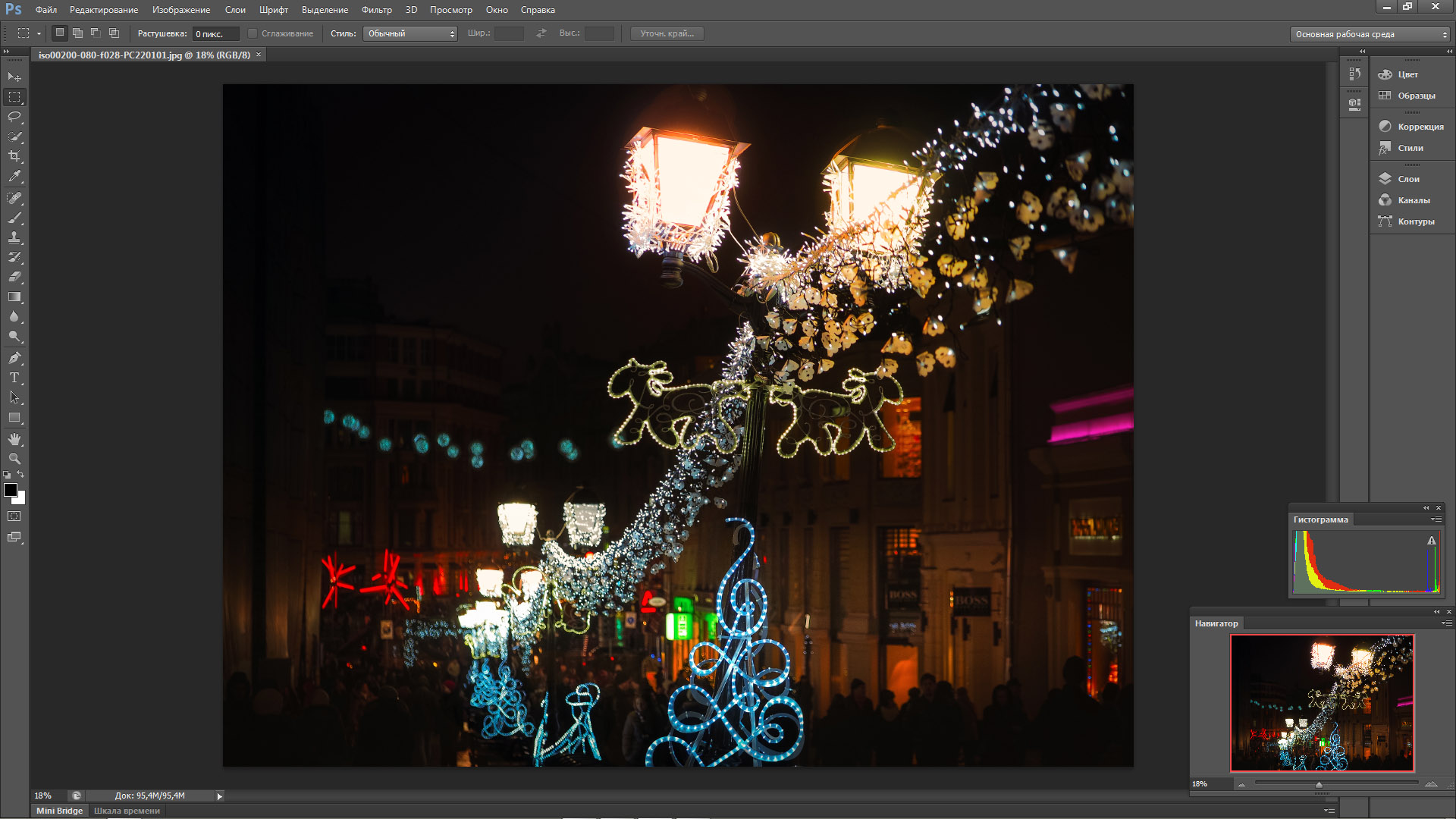Select the Lasso tool

click(14, 117)
